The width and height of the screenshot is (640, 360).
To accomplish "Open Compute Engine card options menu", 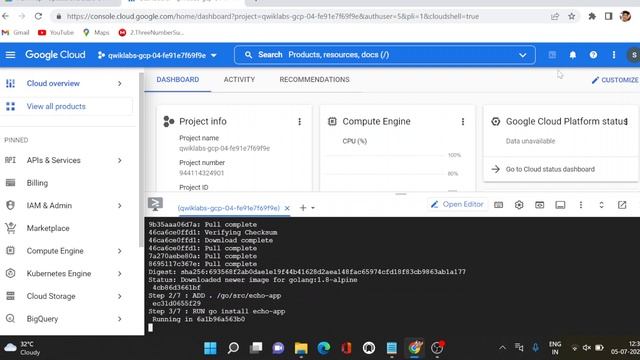I will point(463,122).
